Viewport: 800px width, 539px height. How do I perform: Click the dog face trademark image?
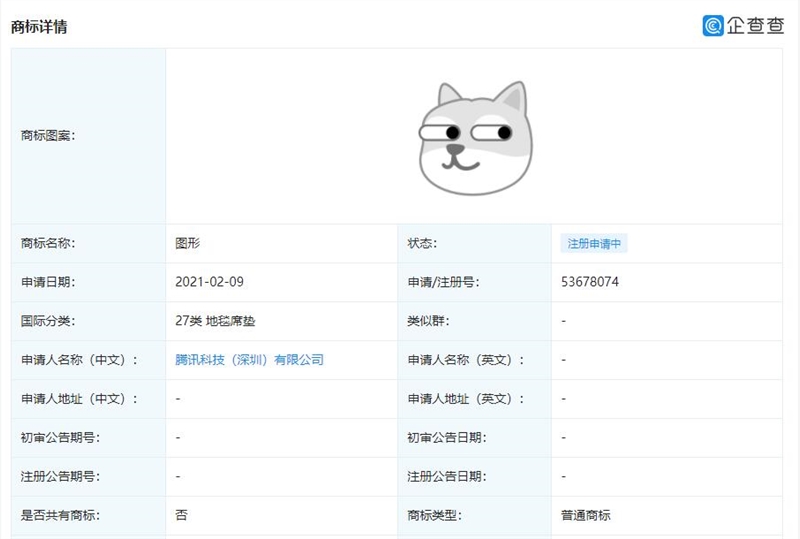click(x=476, y=138)
